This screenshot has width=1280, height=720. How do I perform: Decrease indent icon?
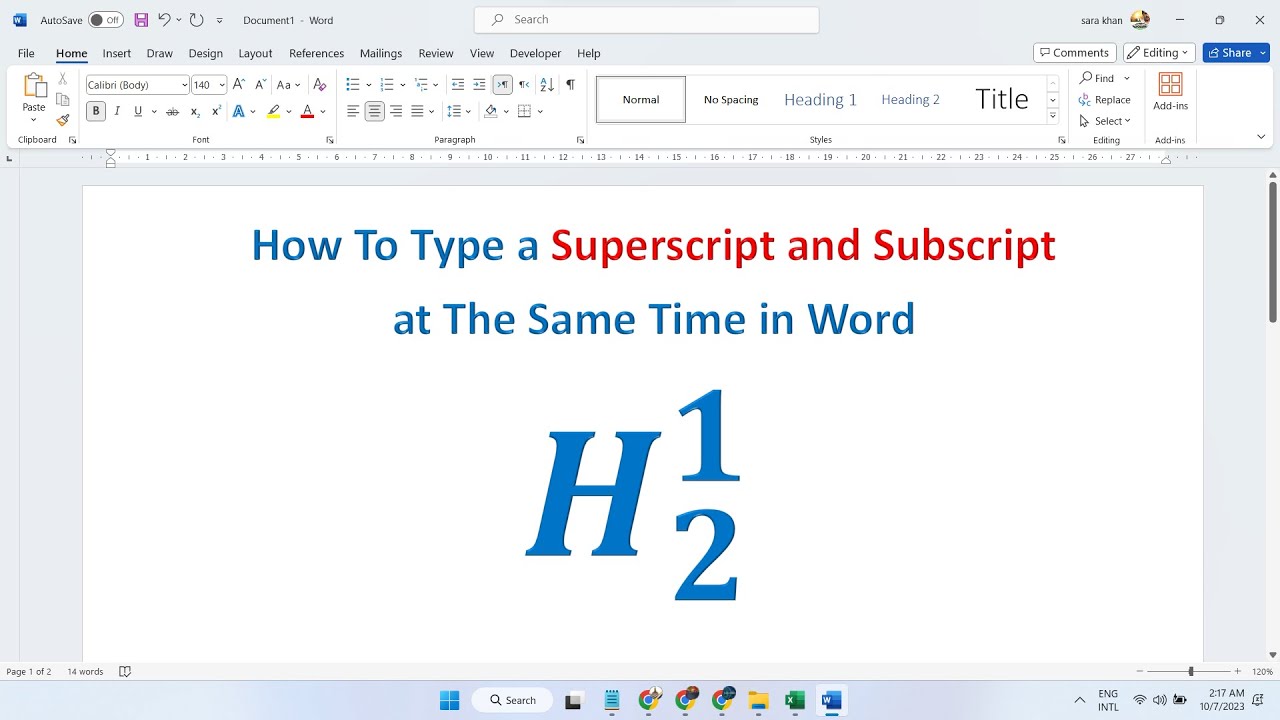(x=458, y=85)
